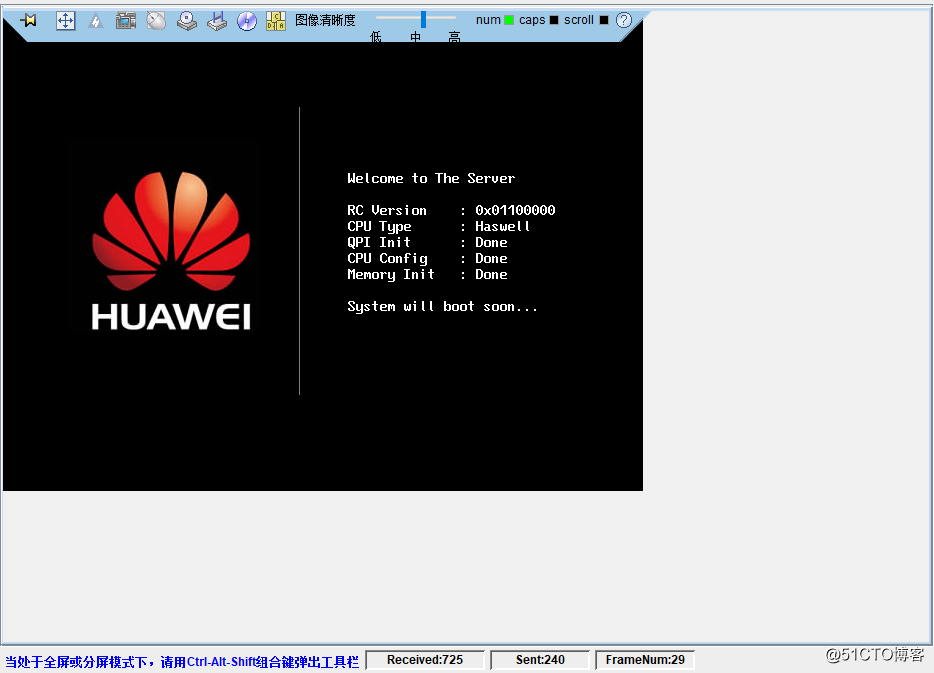The height and width of the screenshot is (673, 934).
Task: Click the Received:725 status field
Action: click(425, 660)
